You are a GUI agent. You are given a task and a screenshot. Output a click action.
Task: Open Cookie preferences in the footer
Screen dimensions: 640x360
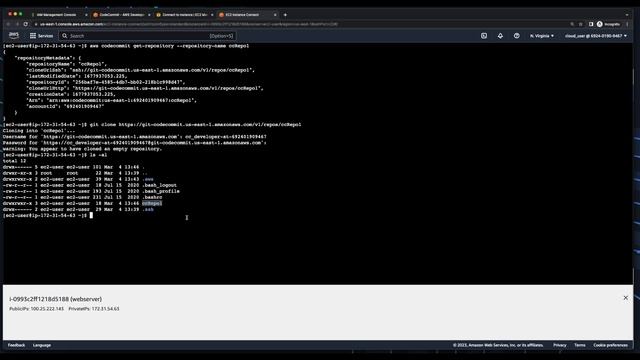(x=610, y=345)
